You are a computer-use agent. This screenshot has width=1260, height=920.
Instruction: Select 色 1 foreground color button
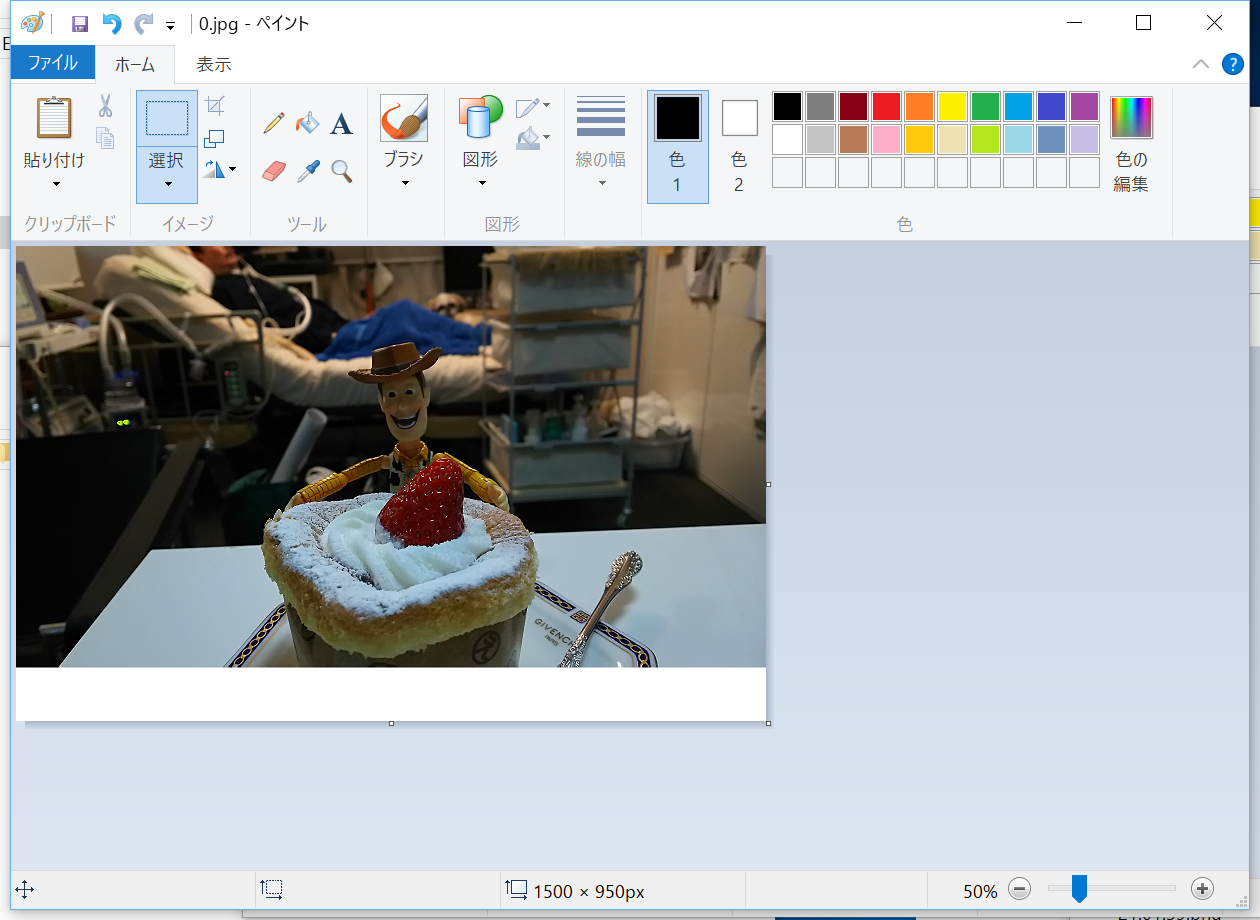click(x=678, y=147)
